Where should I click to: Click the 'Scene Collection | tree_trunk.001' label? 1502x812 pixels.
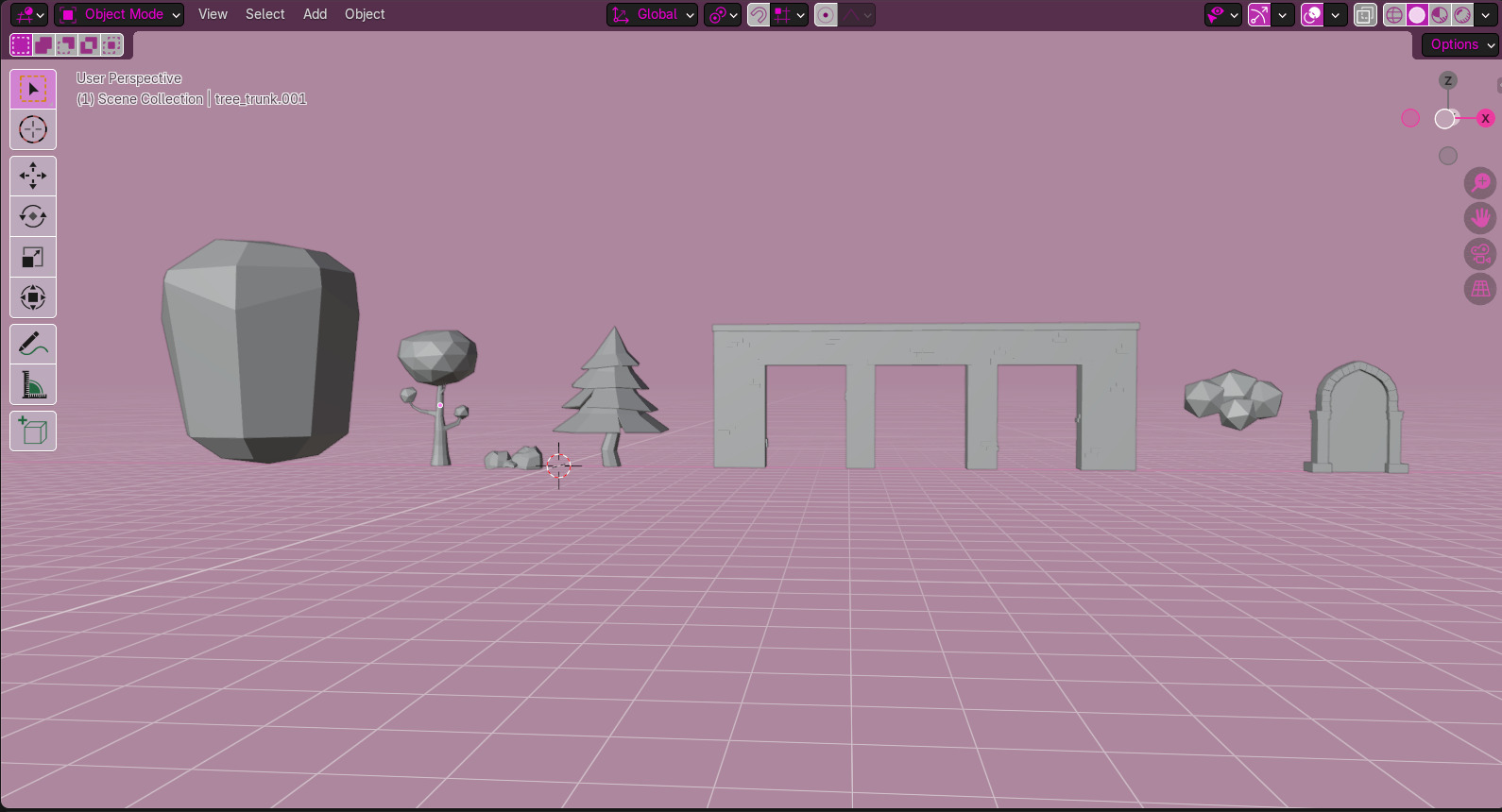click(202, 99)
